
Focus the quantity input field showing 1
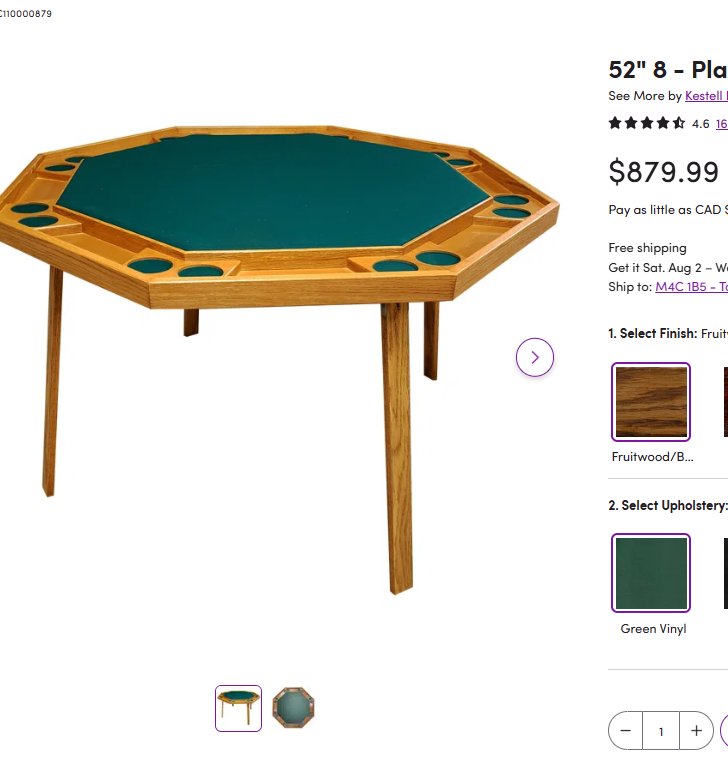point(661,731)
